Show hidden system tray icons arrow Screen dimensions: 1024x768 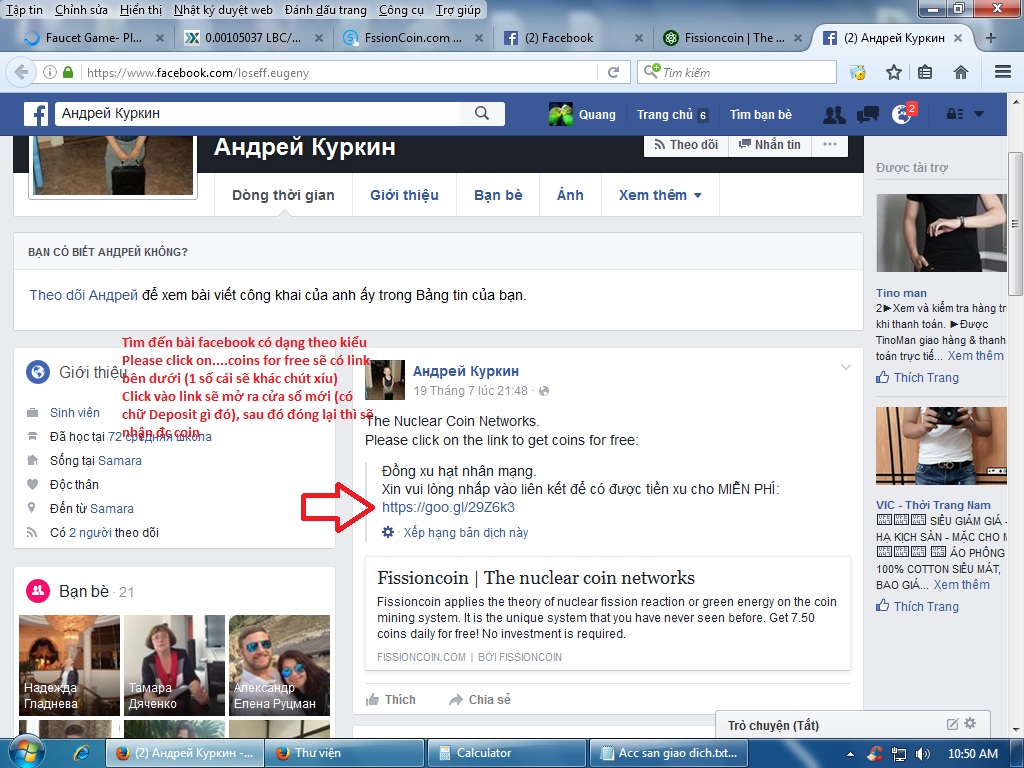850,754
